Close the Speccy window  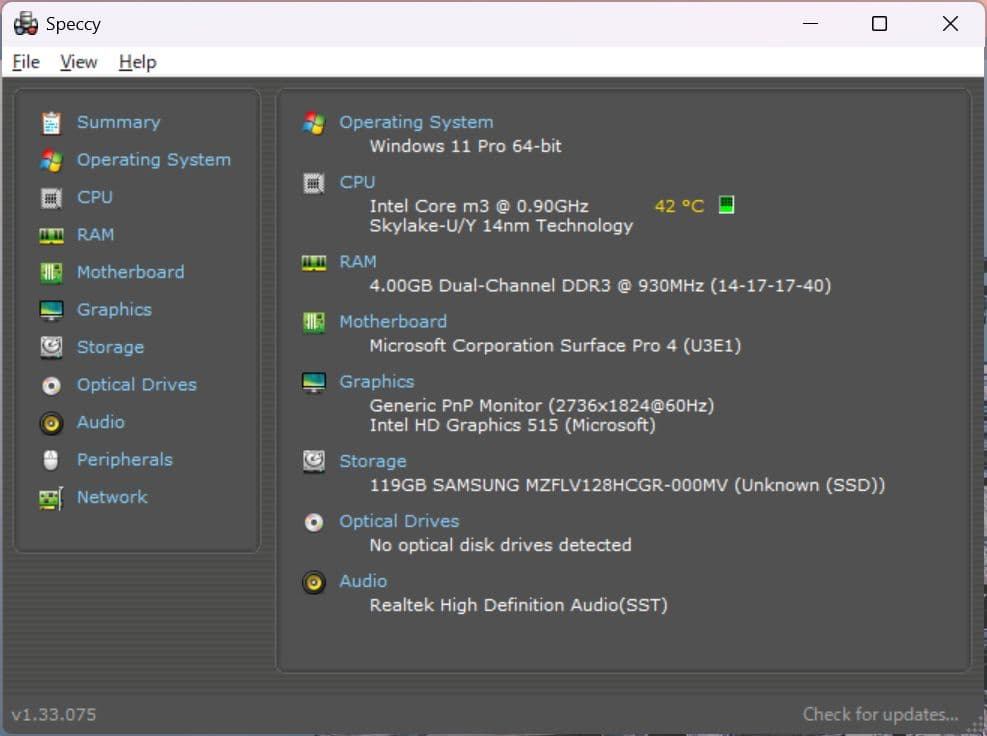pyautogui.click(x=950, y=23)
